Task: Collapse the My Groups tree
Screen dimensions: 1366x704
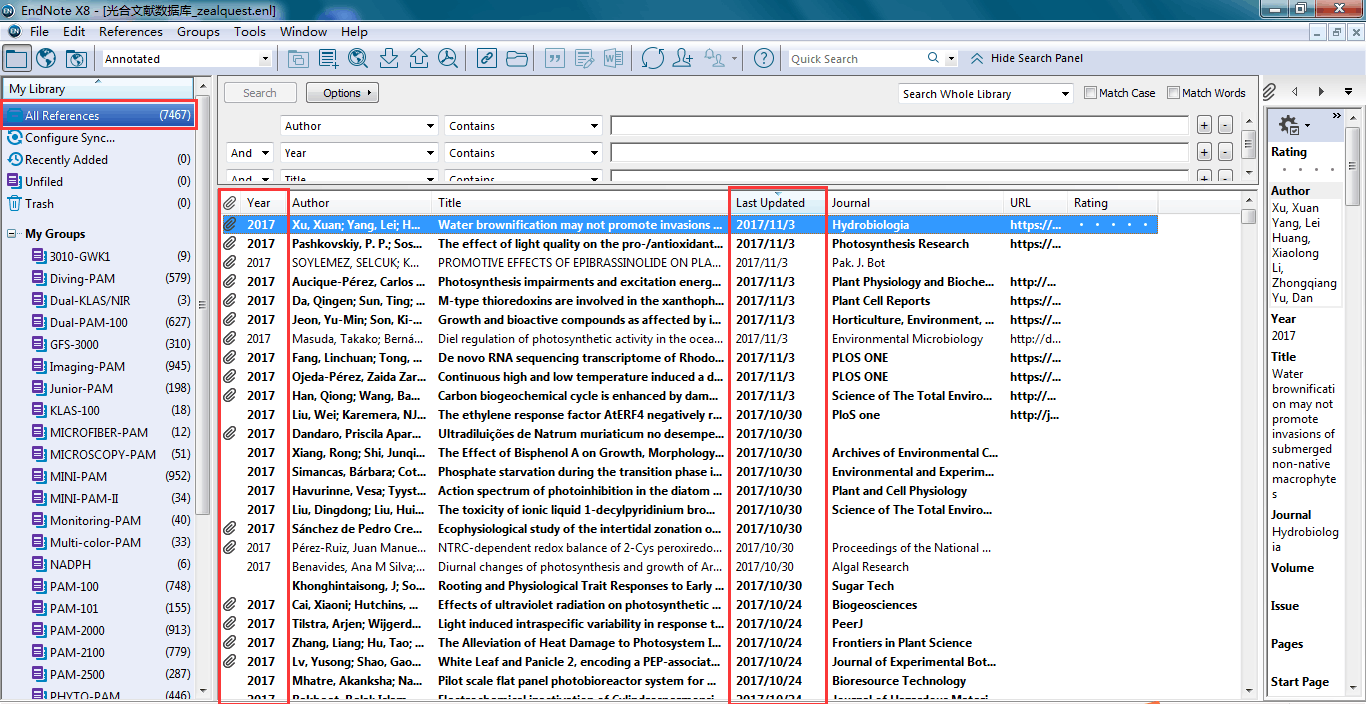Action: pyautogui.click(x=12, y=234)
